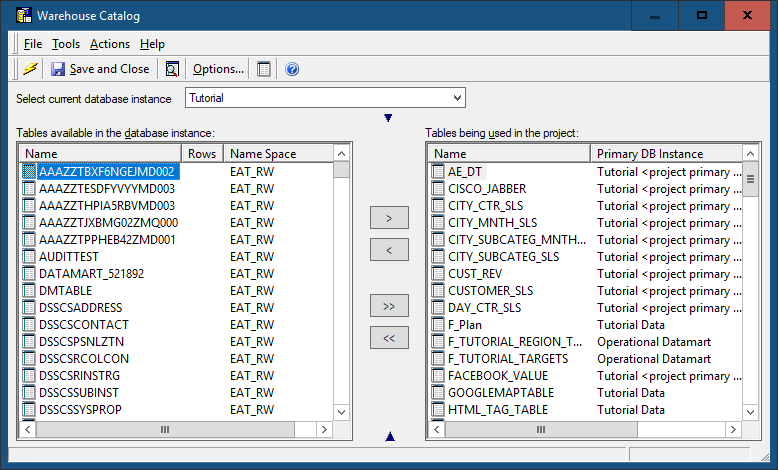
Task: Click the FACEBOOK_VALUE table icon
Action: coord(438,376)
